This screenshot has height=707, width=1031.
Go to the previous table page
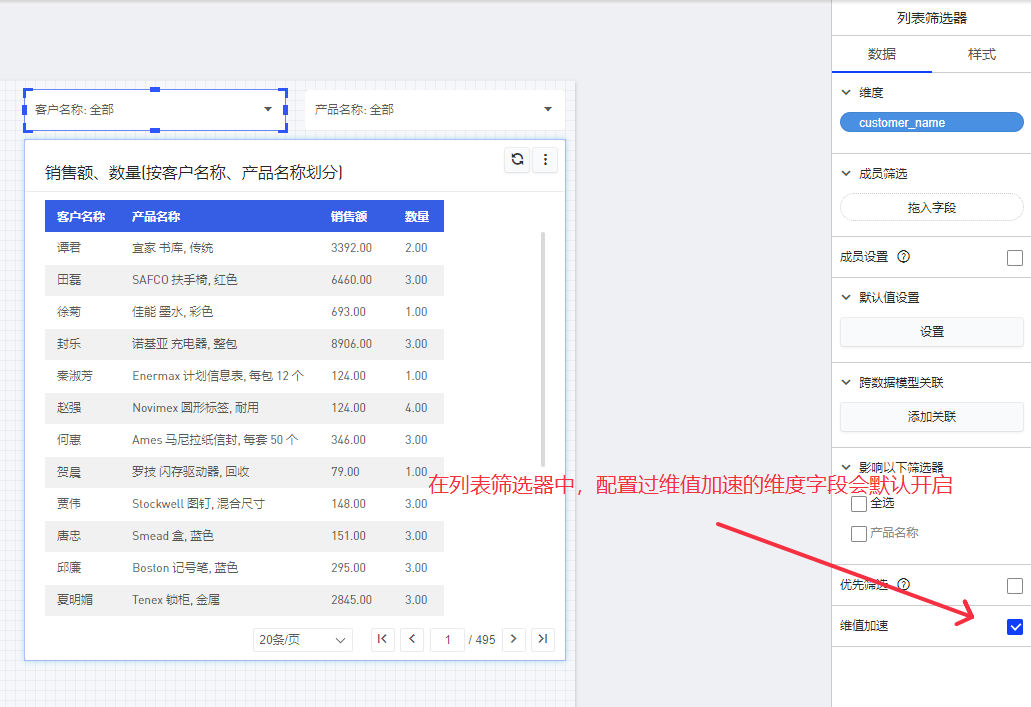412,639
